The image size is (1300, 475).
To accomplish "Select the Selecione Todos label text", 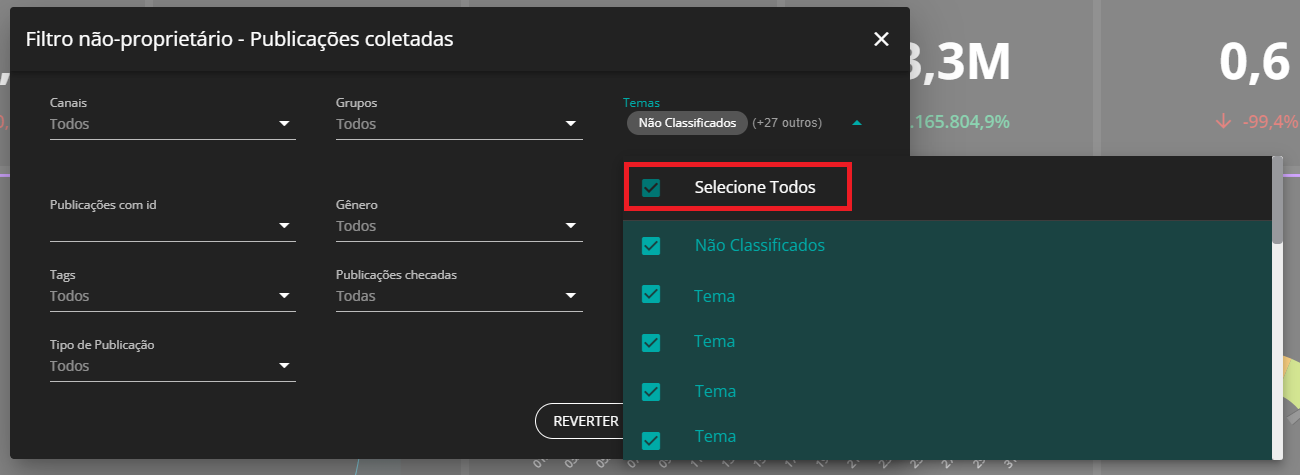I will pos(755,188).
